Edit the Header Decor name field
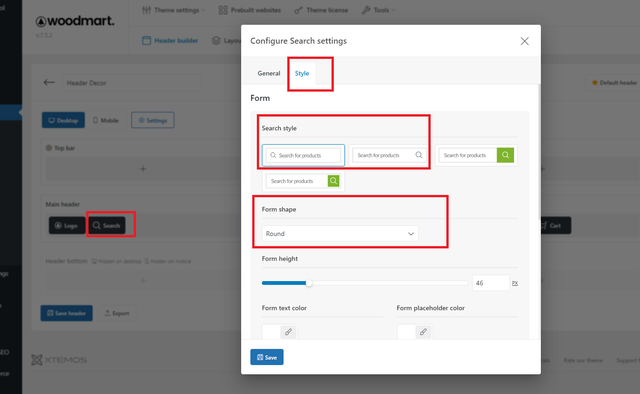 tap(131, 83)
